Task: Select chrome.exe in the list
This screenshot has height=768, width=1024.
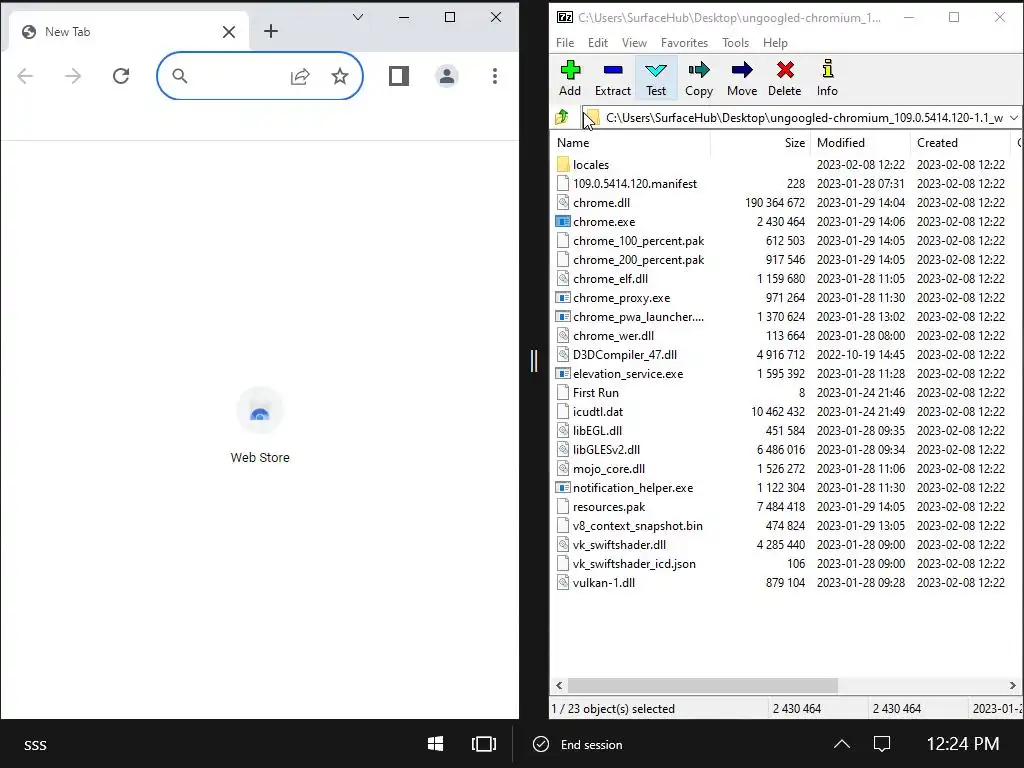Action: tap(603, 221)
